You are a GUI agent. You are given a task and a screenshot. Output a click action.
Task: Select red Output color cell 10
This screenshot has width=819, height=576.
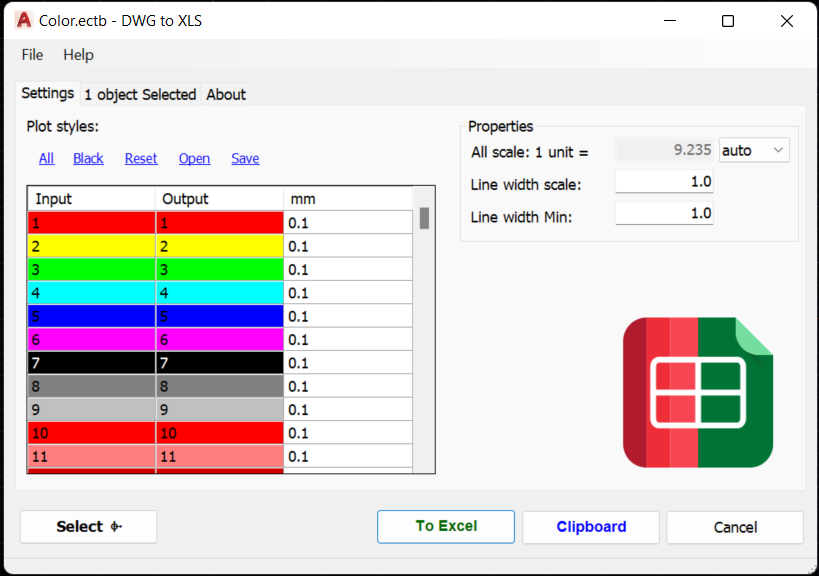click(220, 433)
